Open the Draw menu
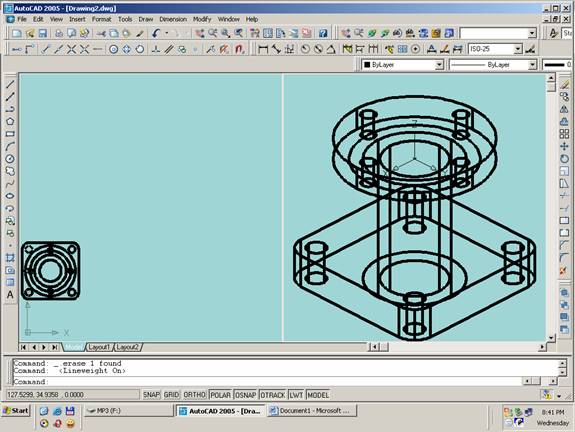 [146, 19]
